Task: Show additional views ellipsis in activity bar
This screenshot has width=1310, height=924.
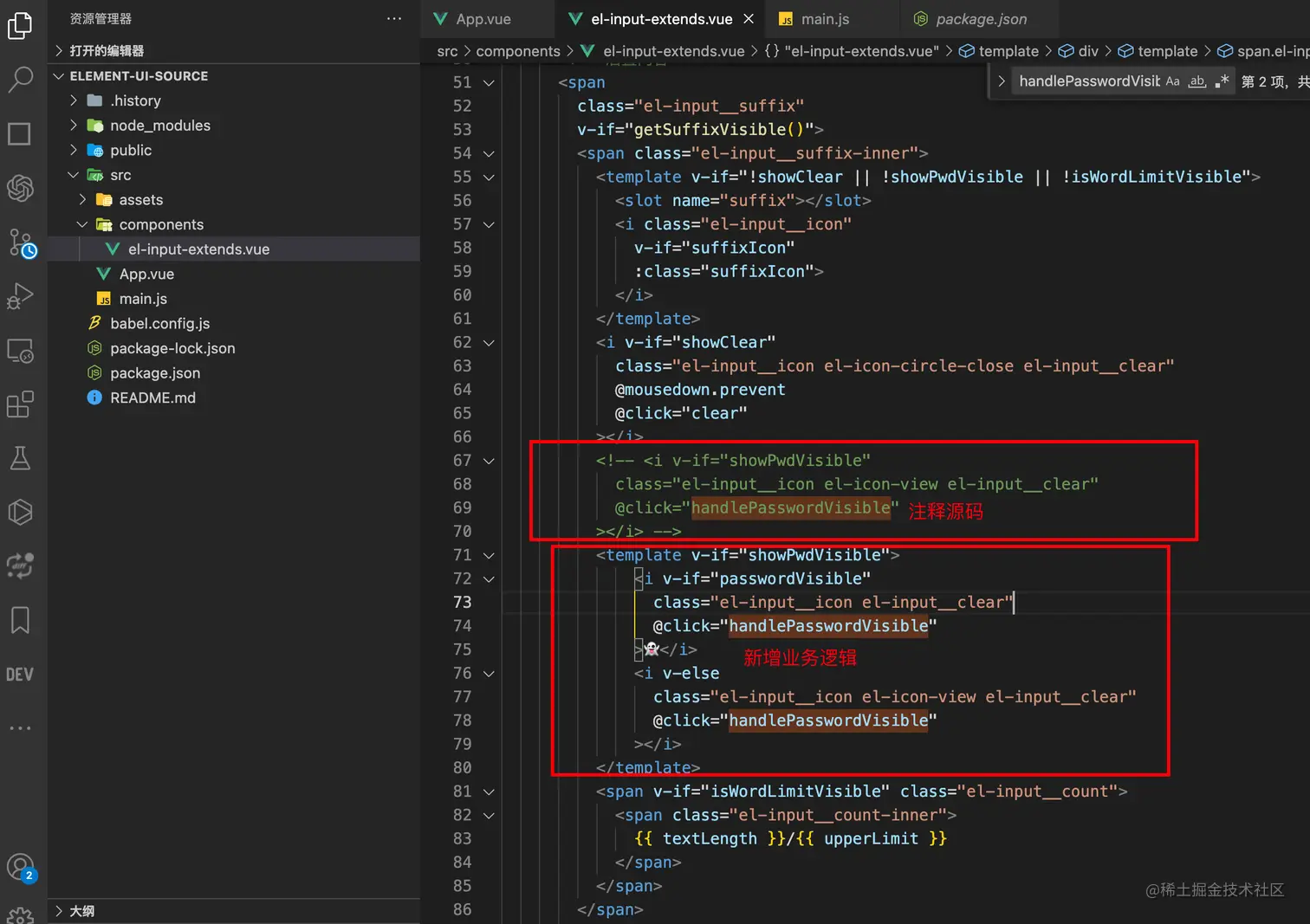Action: (x=20, y=728)
